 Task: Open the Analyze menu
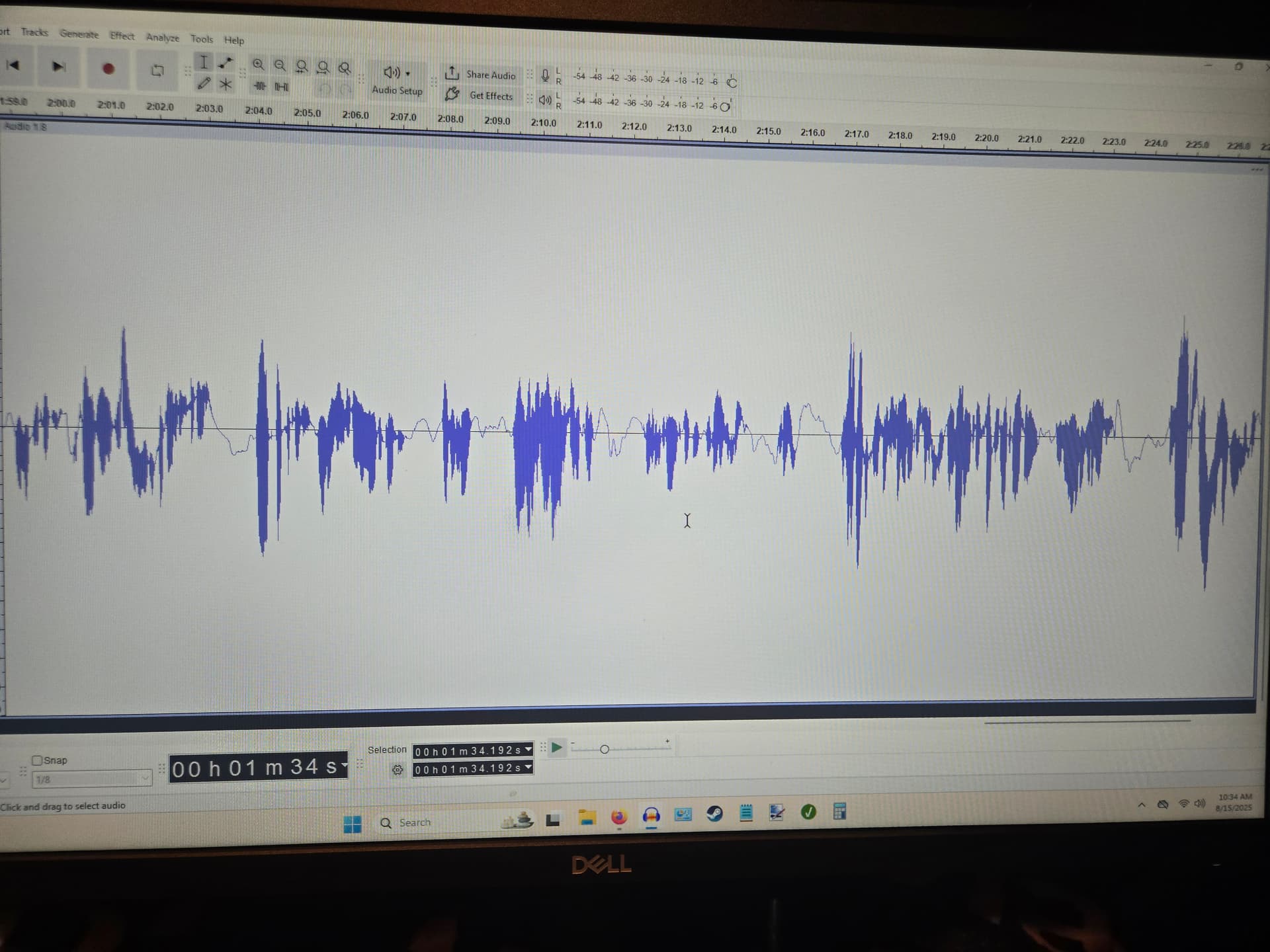point(163,38)
